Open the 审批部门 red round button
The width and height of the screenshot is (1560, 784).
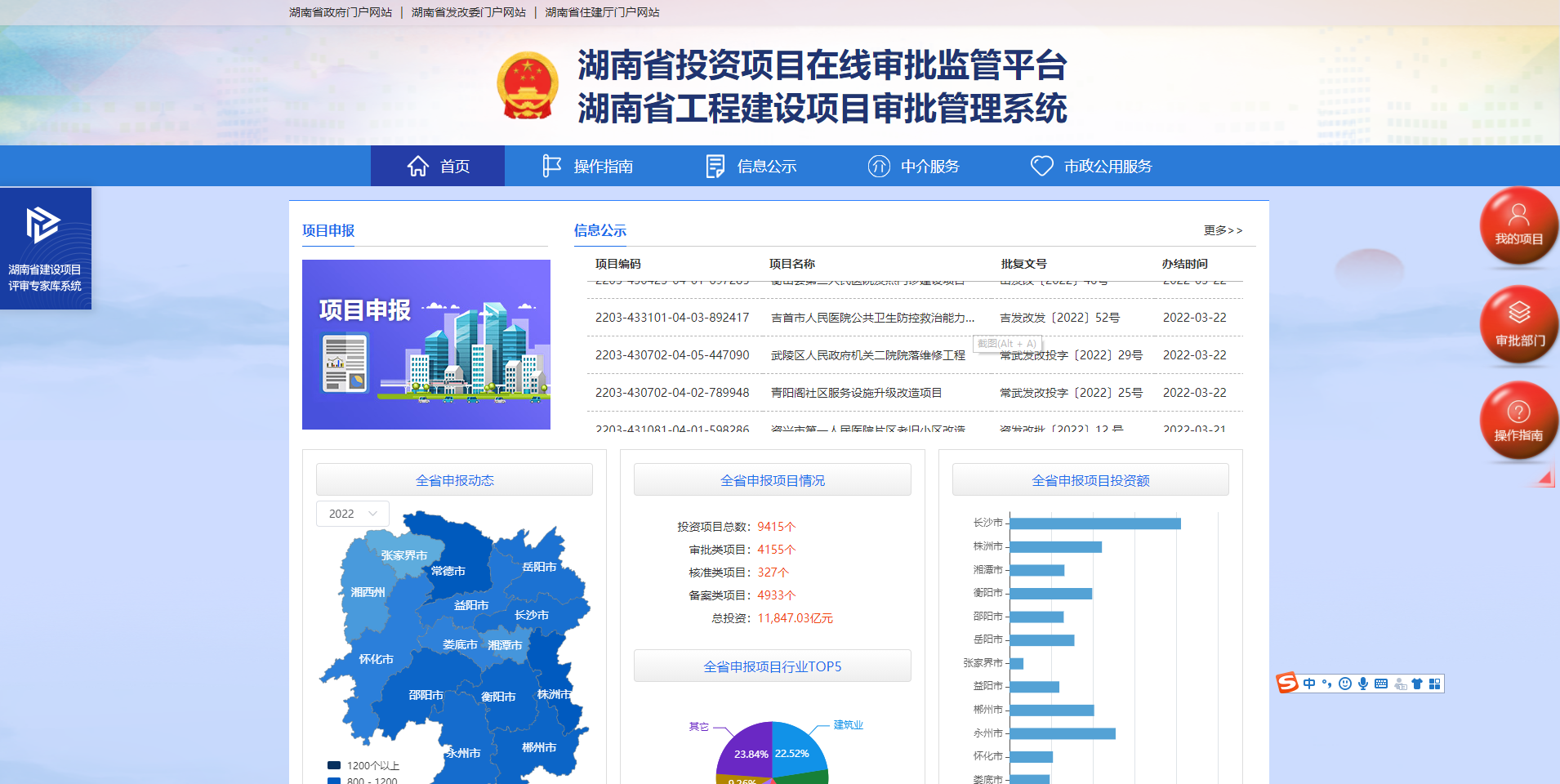(1518, 323)
